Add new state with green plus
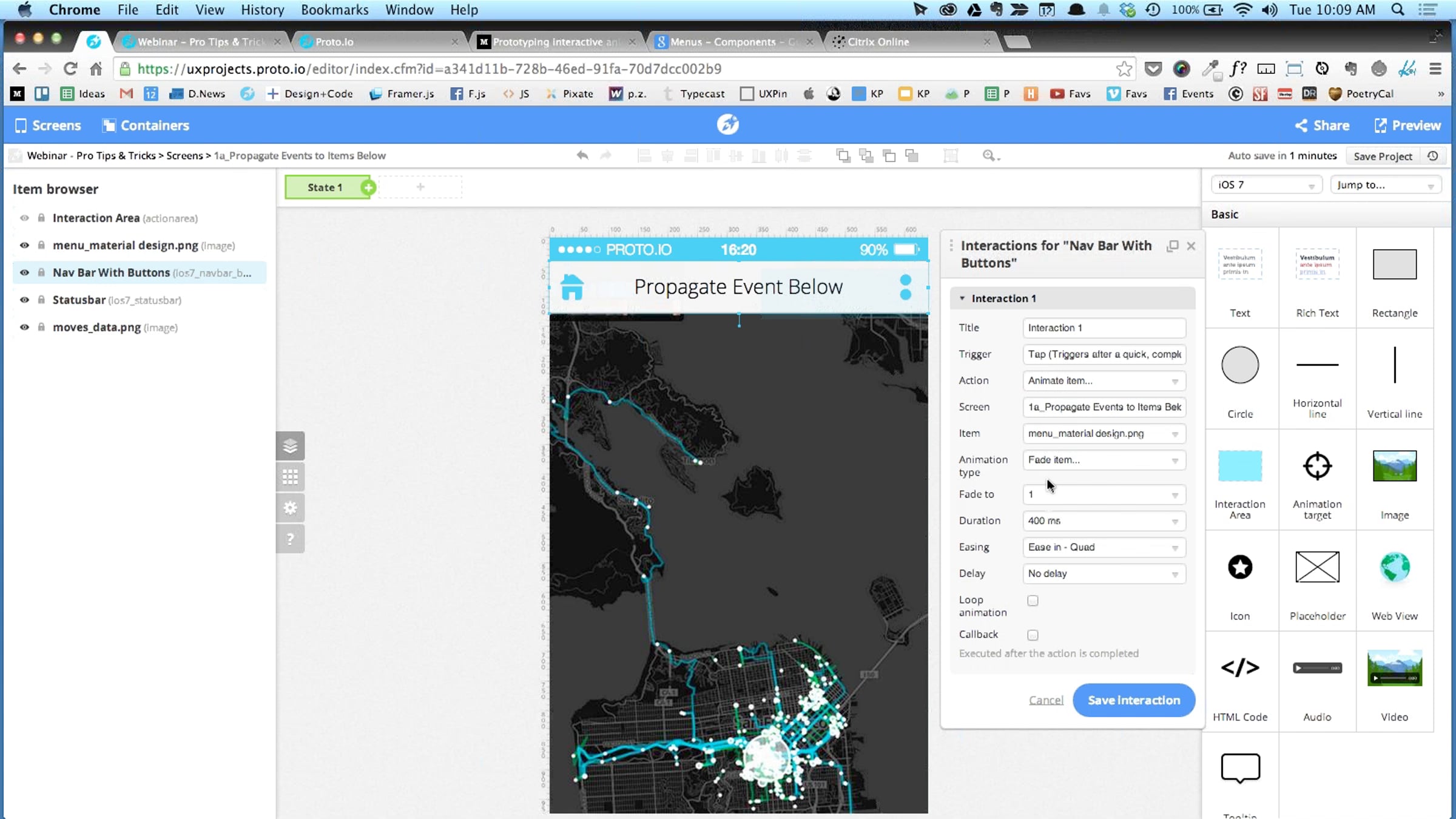1456x819 pixels. 368,187
